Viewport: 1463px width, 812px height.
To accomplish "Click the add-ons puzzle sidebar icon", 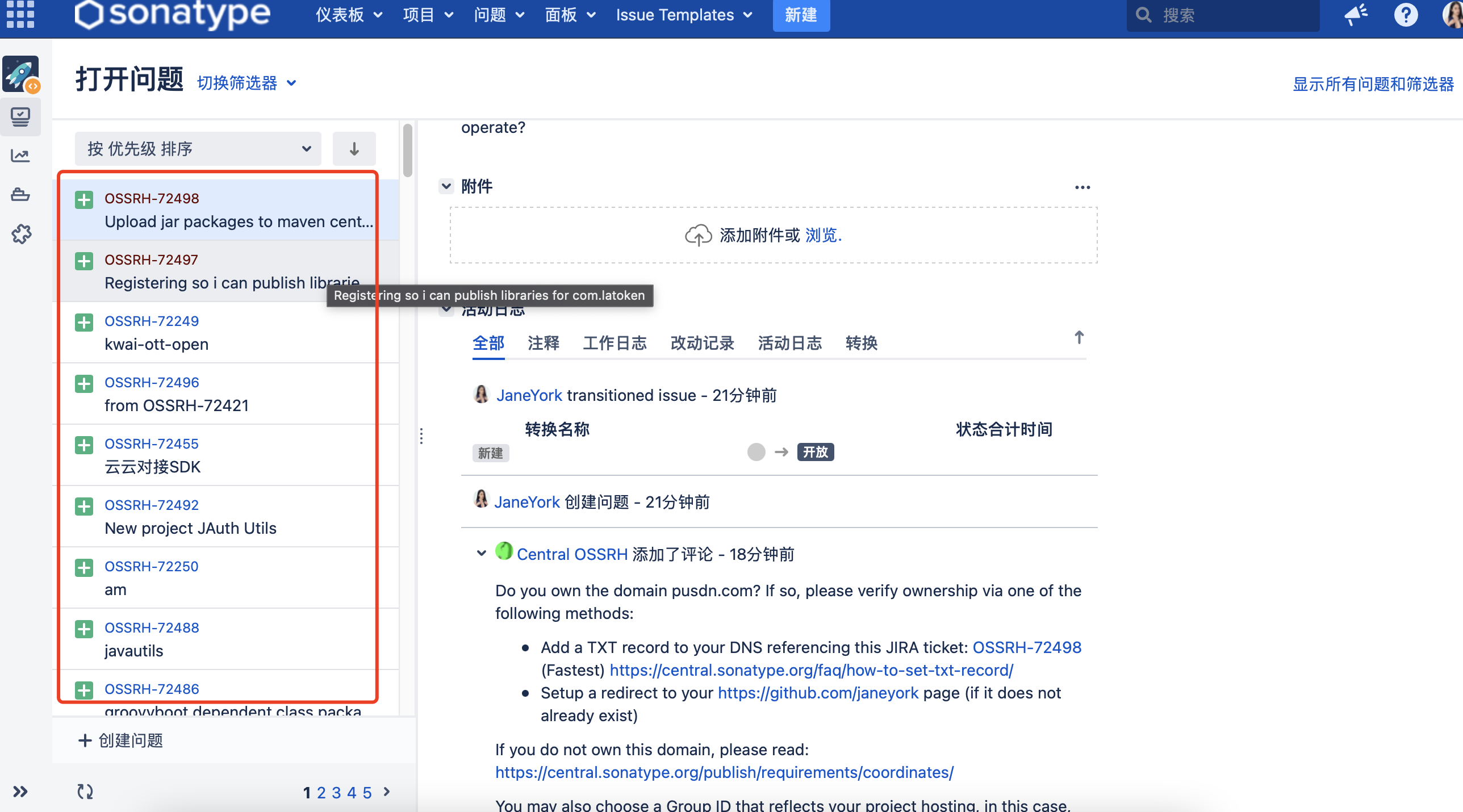I will click(22, 233).
